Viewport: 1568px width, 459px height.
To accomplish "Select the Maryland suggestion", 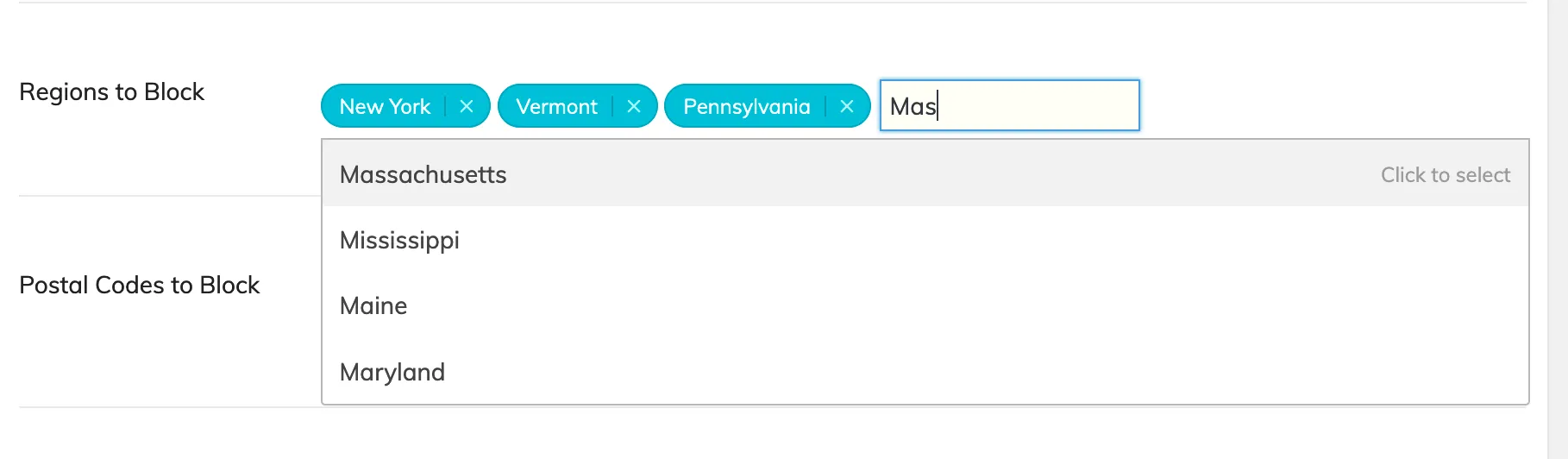I will (925, 372).
